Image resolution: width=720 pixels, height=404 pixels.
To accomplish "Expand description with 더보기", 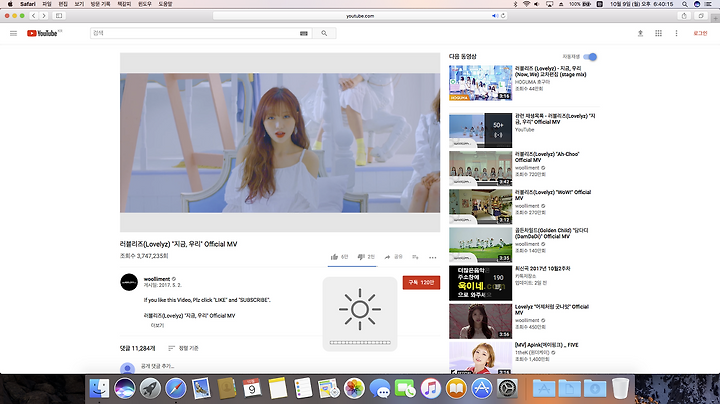I will point(157,325).
